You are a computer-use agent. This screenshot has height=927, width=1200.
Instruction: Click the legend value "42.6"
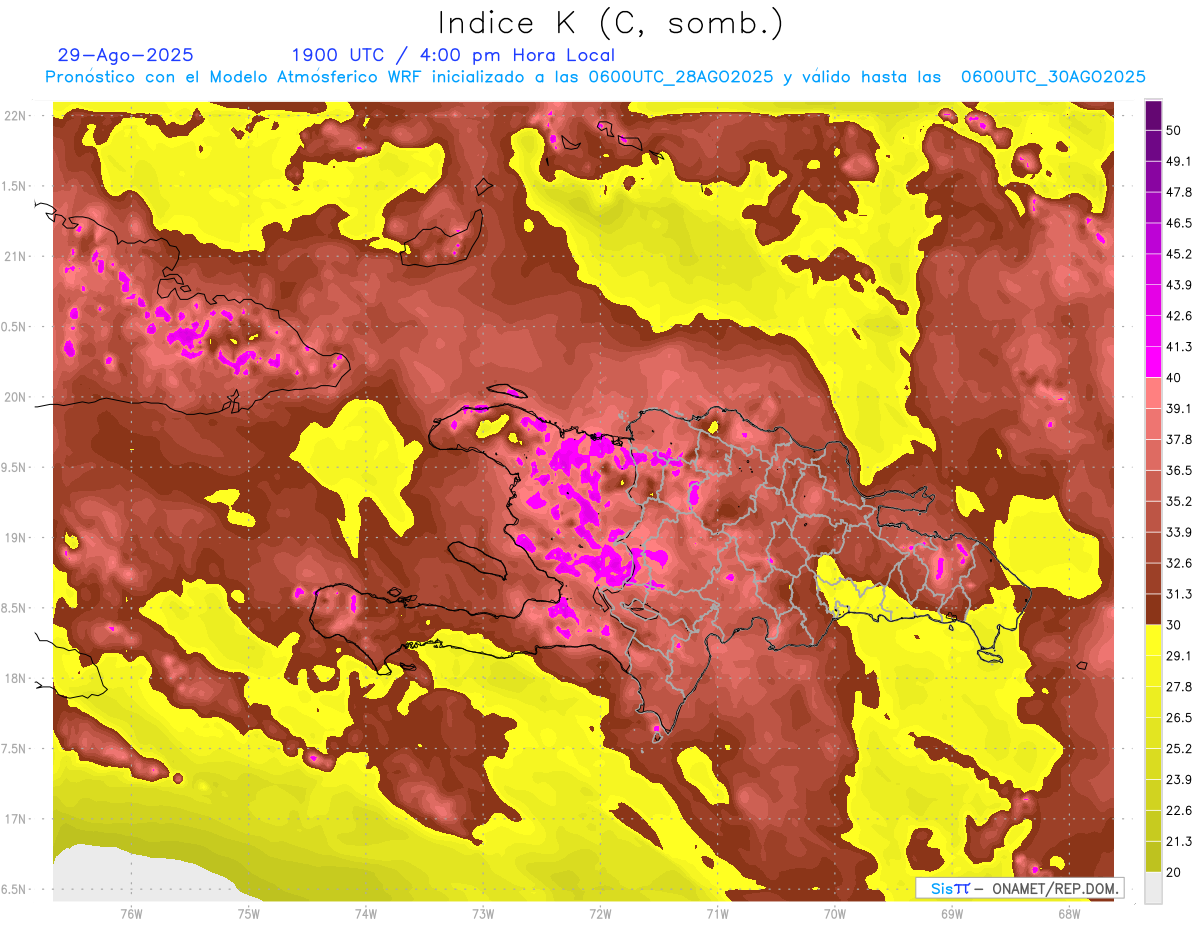[x=1178, y=316]
